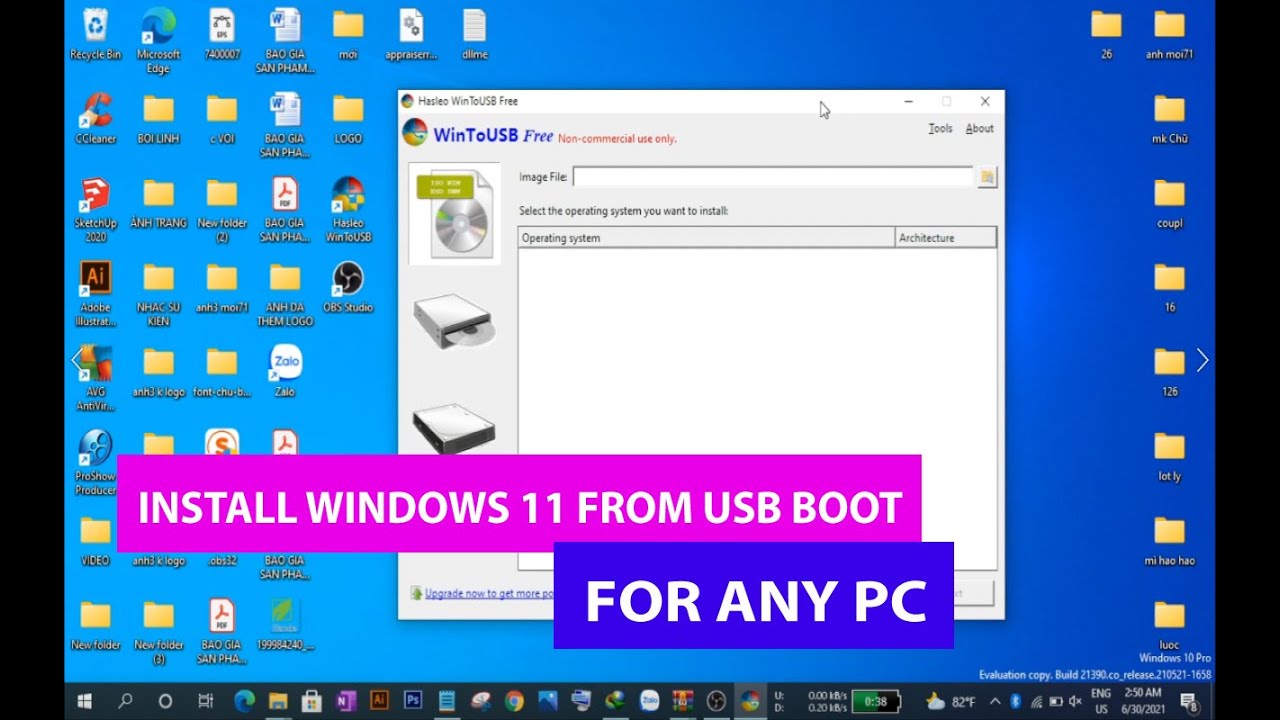Screen dimensions: 1280x720
Task: Select the BAO GIA SAN PHAM... Word document
Action: (285, 40)
